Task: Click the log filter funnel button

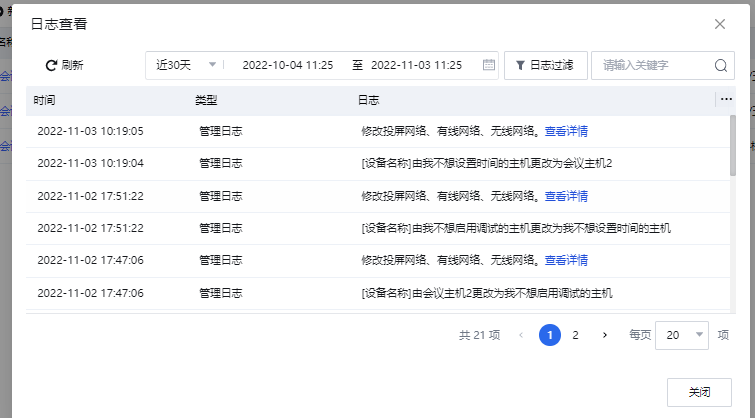Action: pos(545,65)
